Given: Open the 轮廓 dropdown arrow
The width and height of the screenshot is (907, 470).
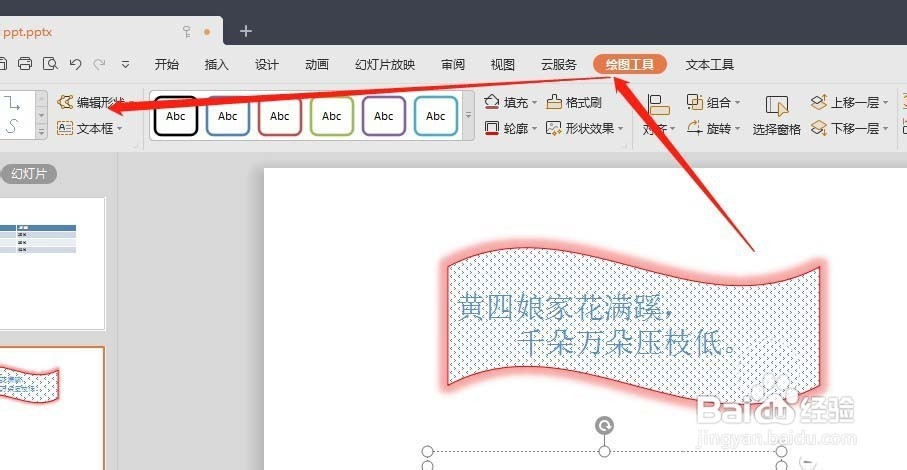Looking at the screenshot, I should coord(534,128).
